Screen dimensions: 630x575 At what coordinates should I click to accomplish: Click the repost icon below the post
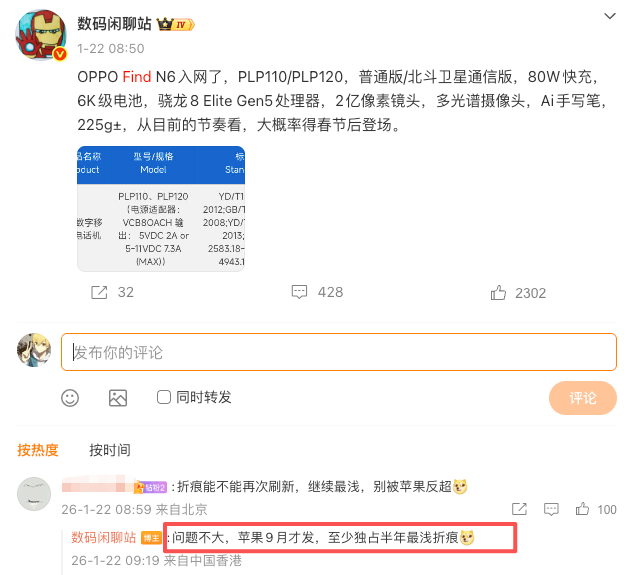(99, 293)
